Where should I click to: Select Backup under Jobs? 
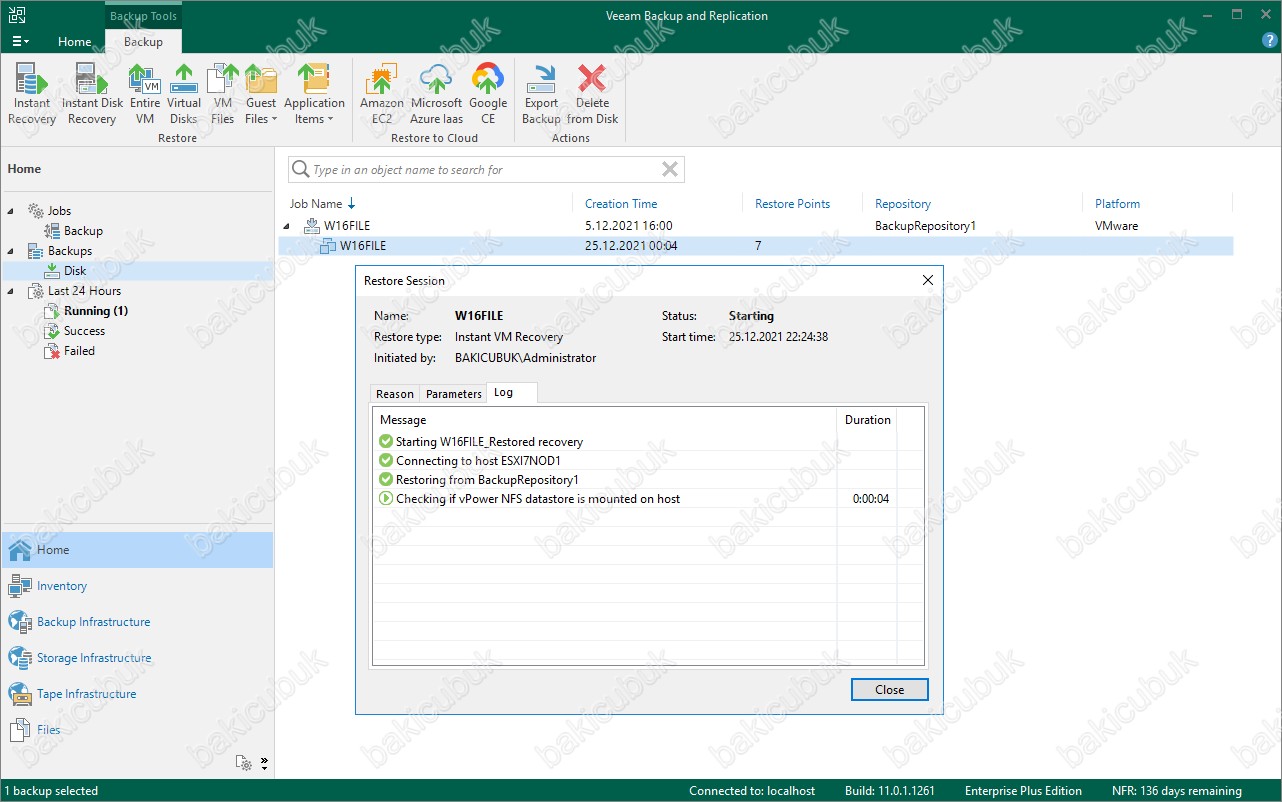tap(83, 231)
